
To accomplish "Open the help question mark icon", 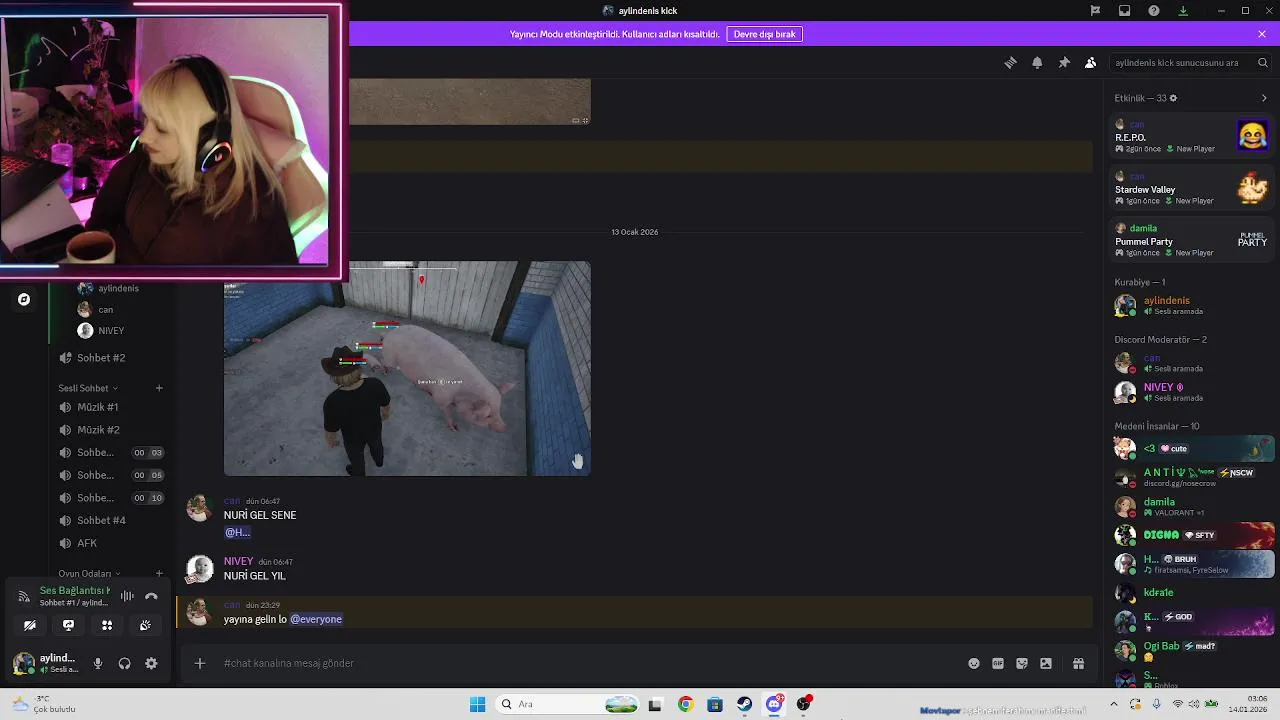I will 1154,10.
